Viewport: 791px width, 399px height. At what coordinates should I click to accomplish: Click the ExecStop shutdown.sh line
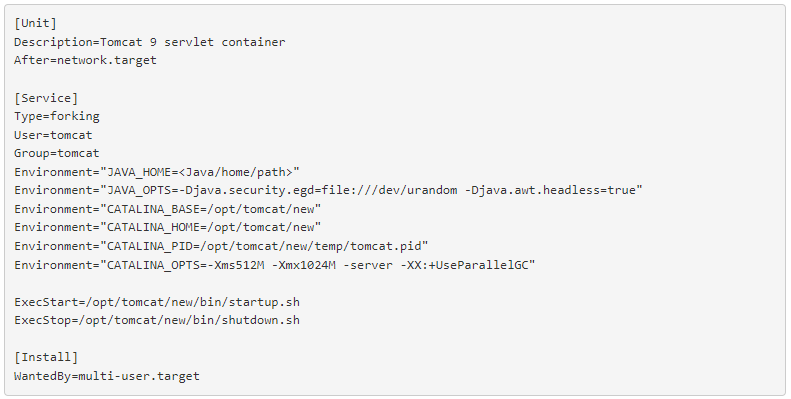pyautogui.click(x=157, y=320)
